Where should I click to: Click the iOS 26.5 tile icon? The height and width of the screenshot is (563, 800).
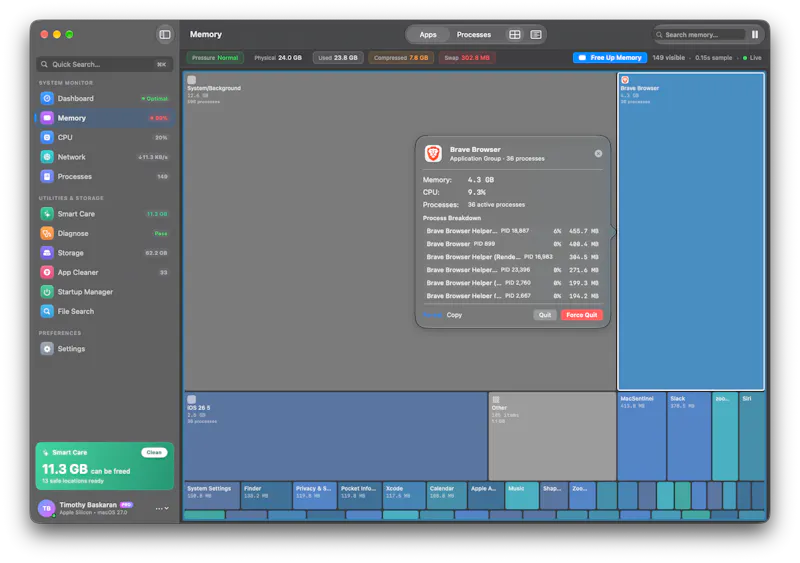(192, 399)
